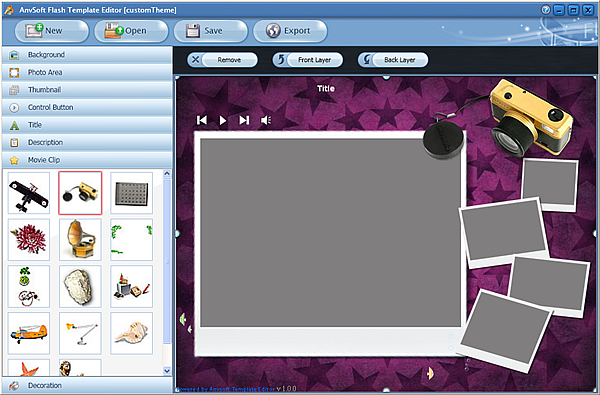Select the desk lamp movie clip
Viewport: 600px width, 395px height.
[x=80, y=333]
